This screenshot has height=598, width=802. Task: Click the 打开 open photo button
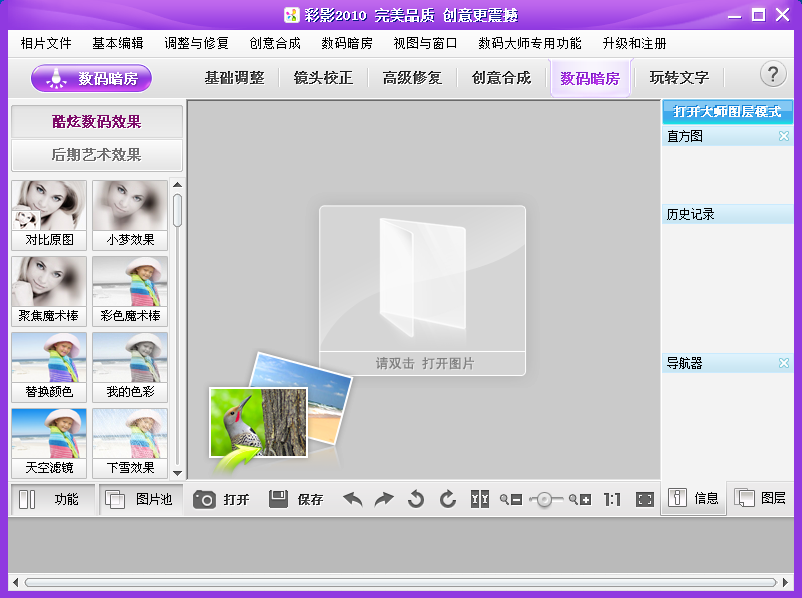(222, 499)
